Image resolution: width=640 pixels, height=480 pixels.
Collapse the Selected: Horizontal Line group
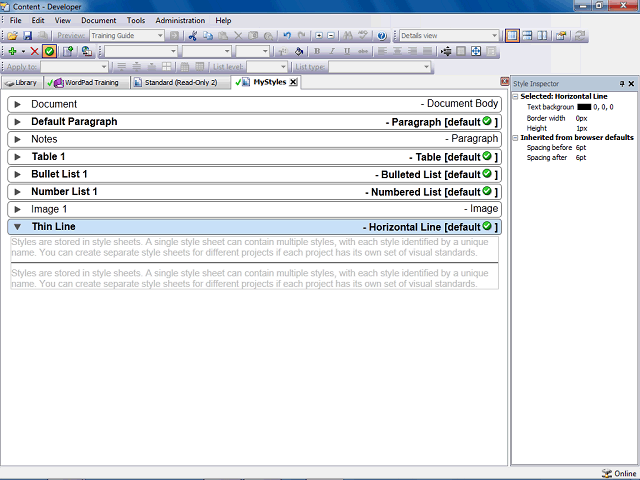coord(516,97)
